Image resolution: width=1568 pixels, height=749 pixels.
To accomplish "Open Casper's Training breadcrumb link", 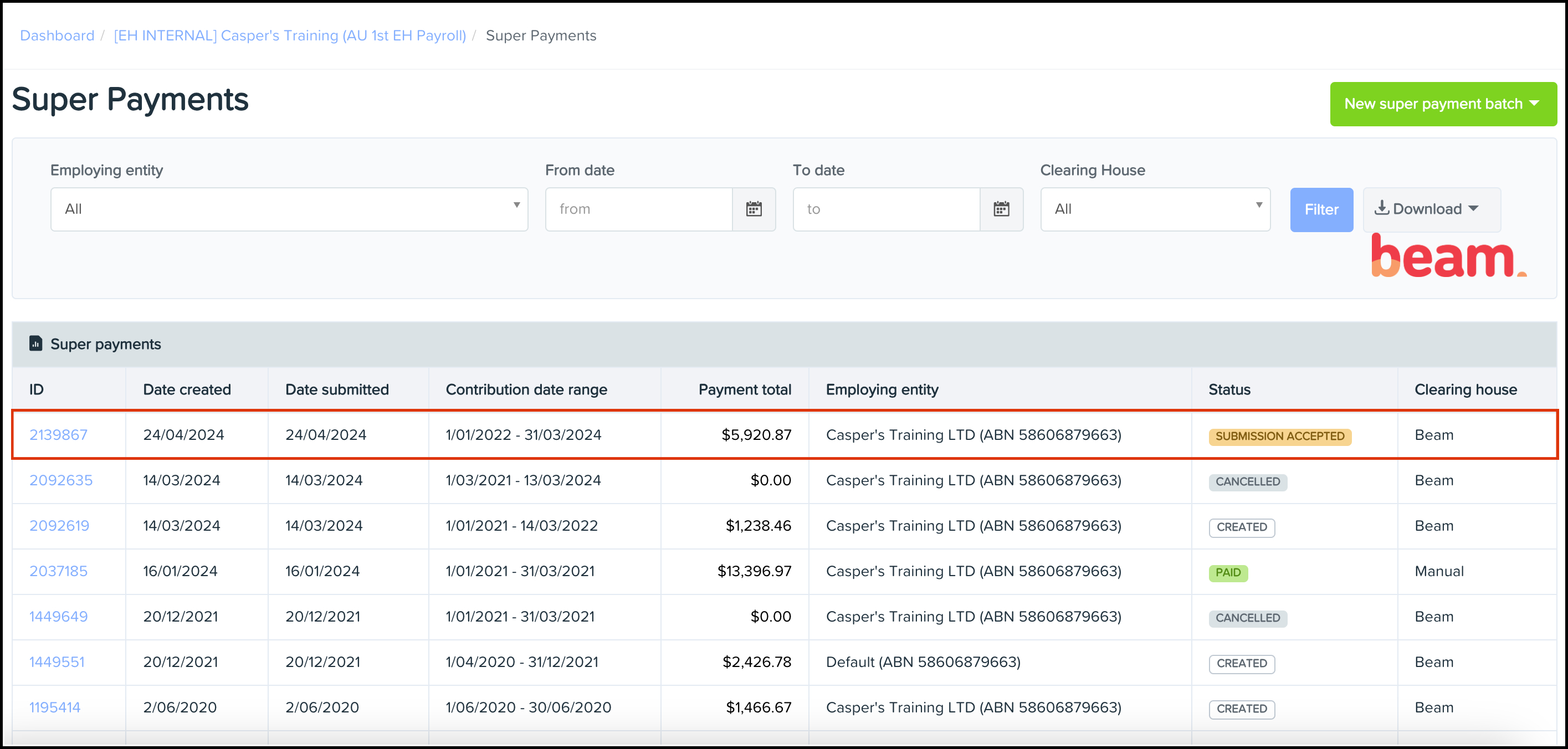I will click(290, 35).
